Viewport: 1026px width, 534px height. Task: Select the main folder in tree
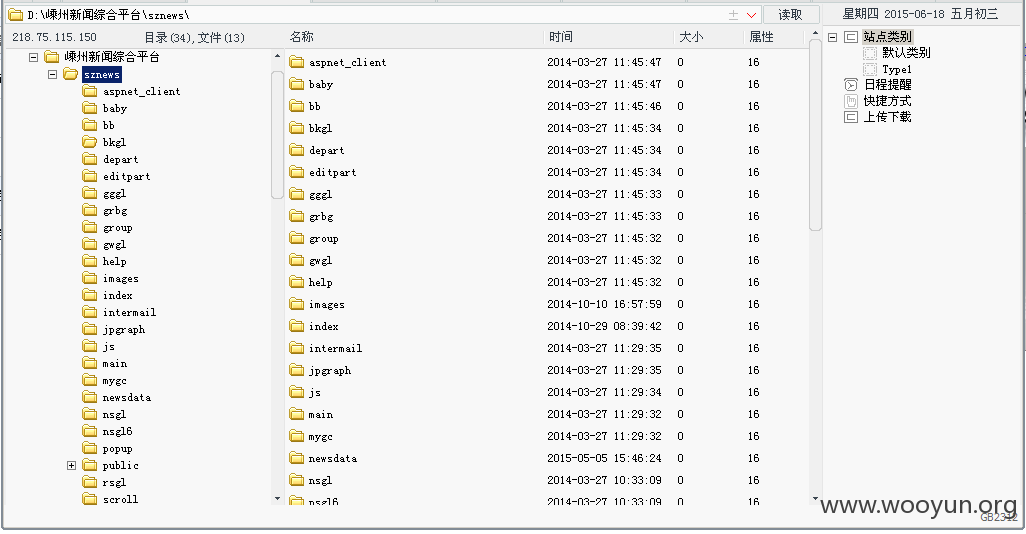(x=115, y=364)
